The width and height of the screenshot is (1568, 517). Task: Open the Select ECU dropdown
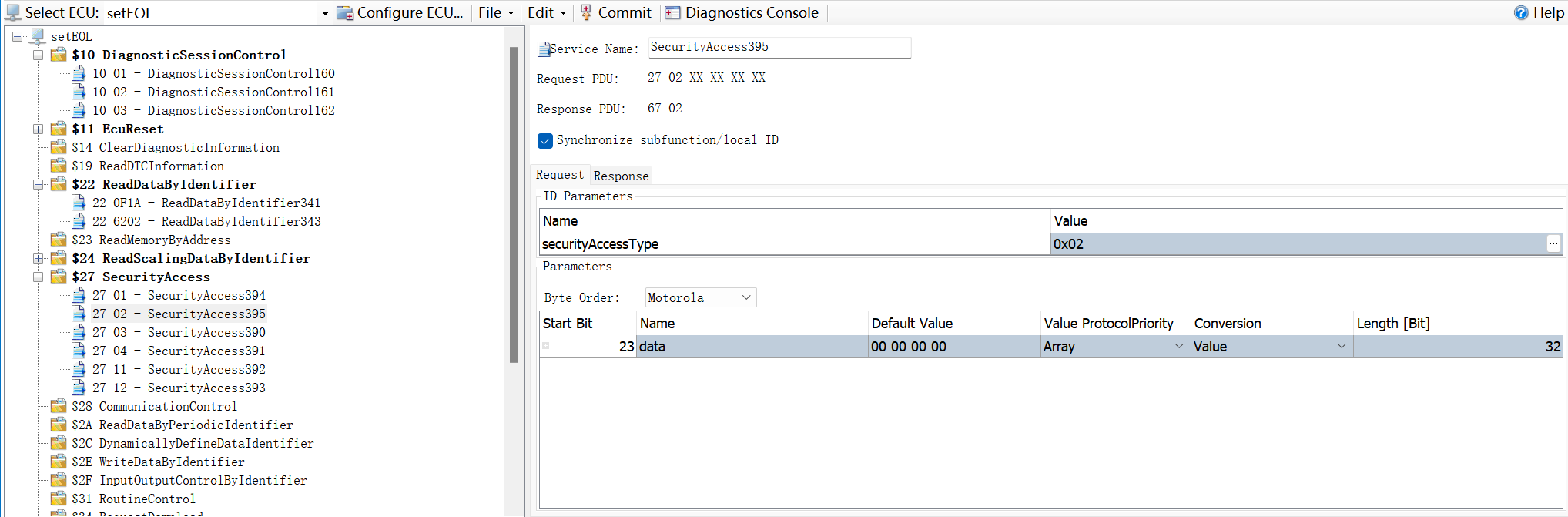[325, 13]
